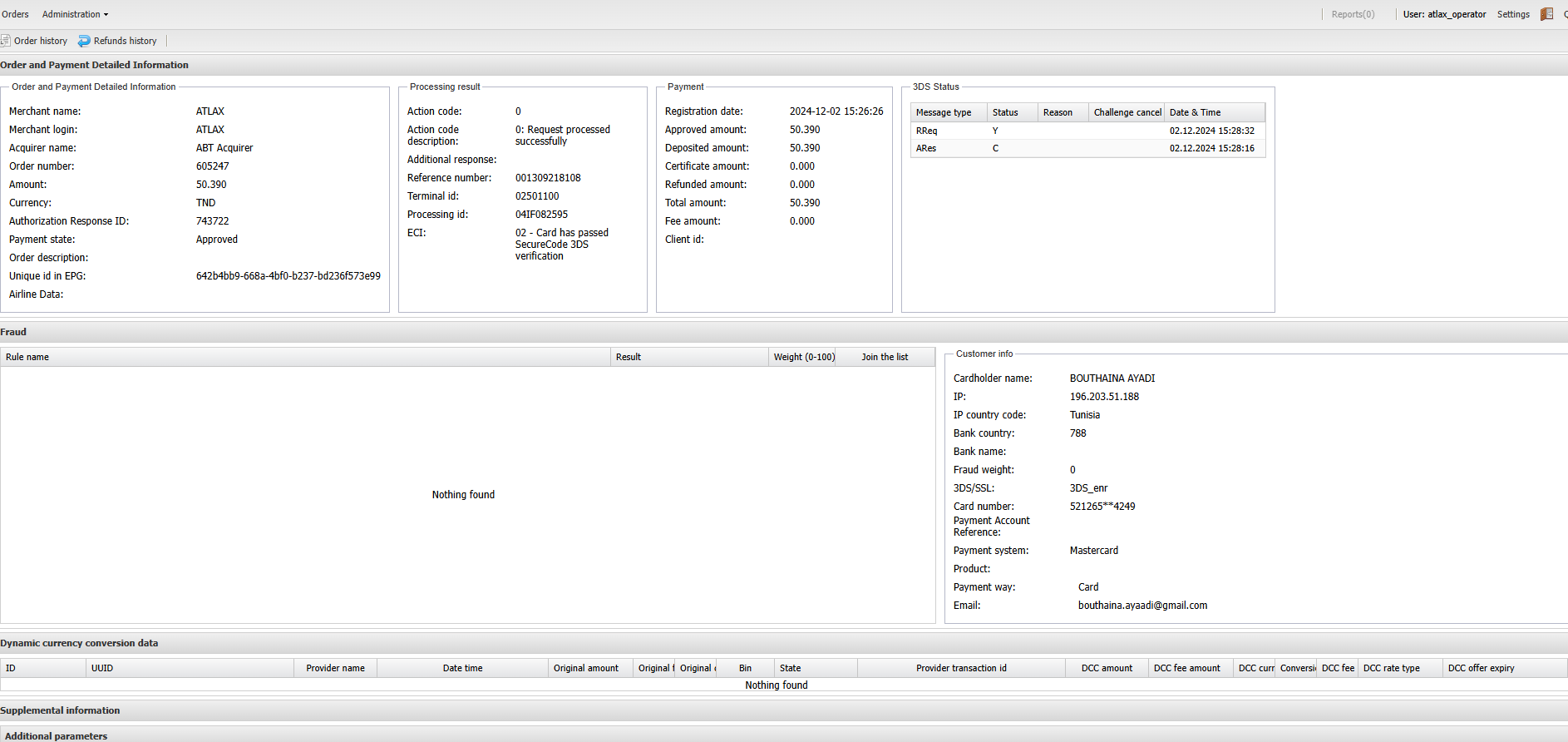
Task: Click the Reports(0) link
Action: (1352, 14)
